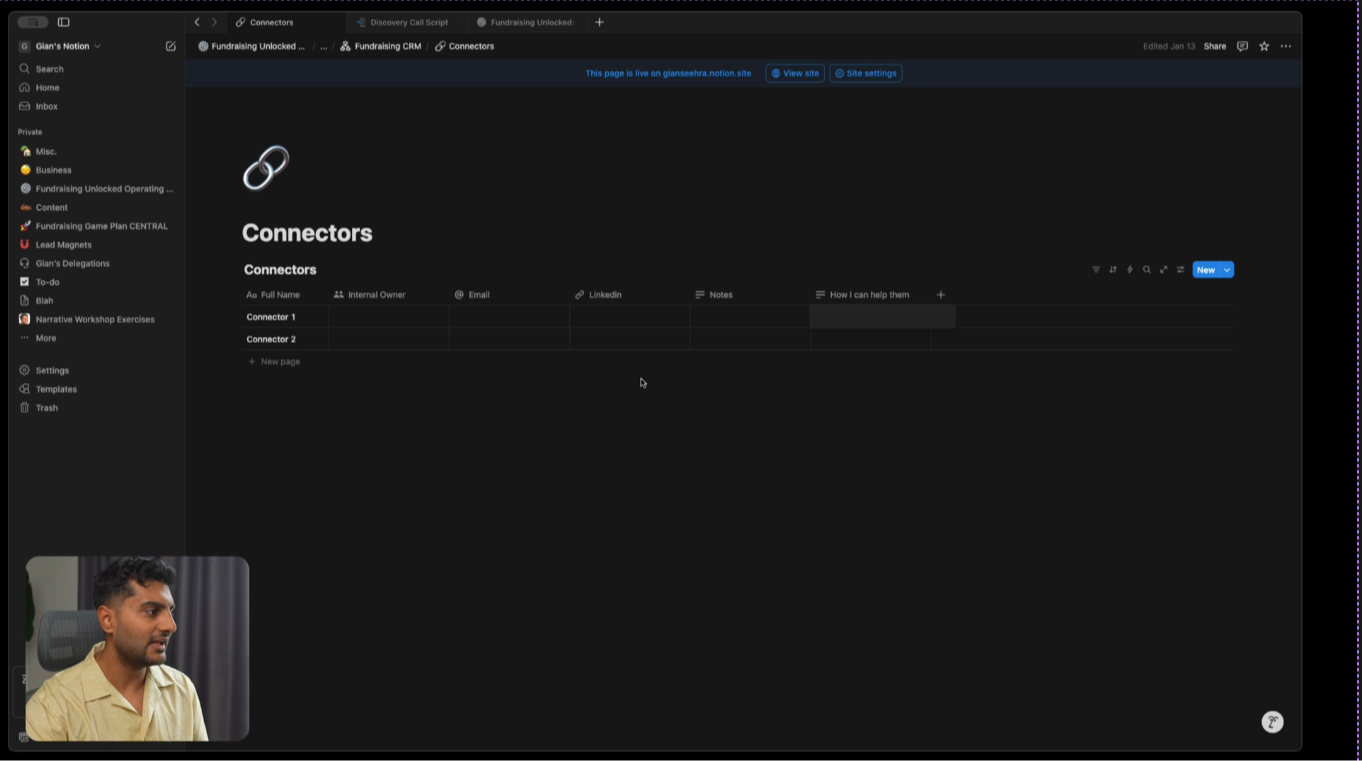Open the Connector 2 row
Screen dimensions: 1362x761
[271, 339]
